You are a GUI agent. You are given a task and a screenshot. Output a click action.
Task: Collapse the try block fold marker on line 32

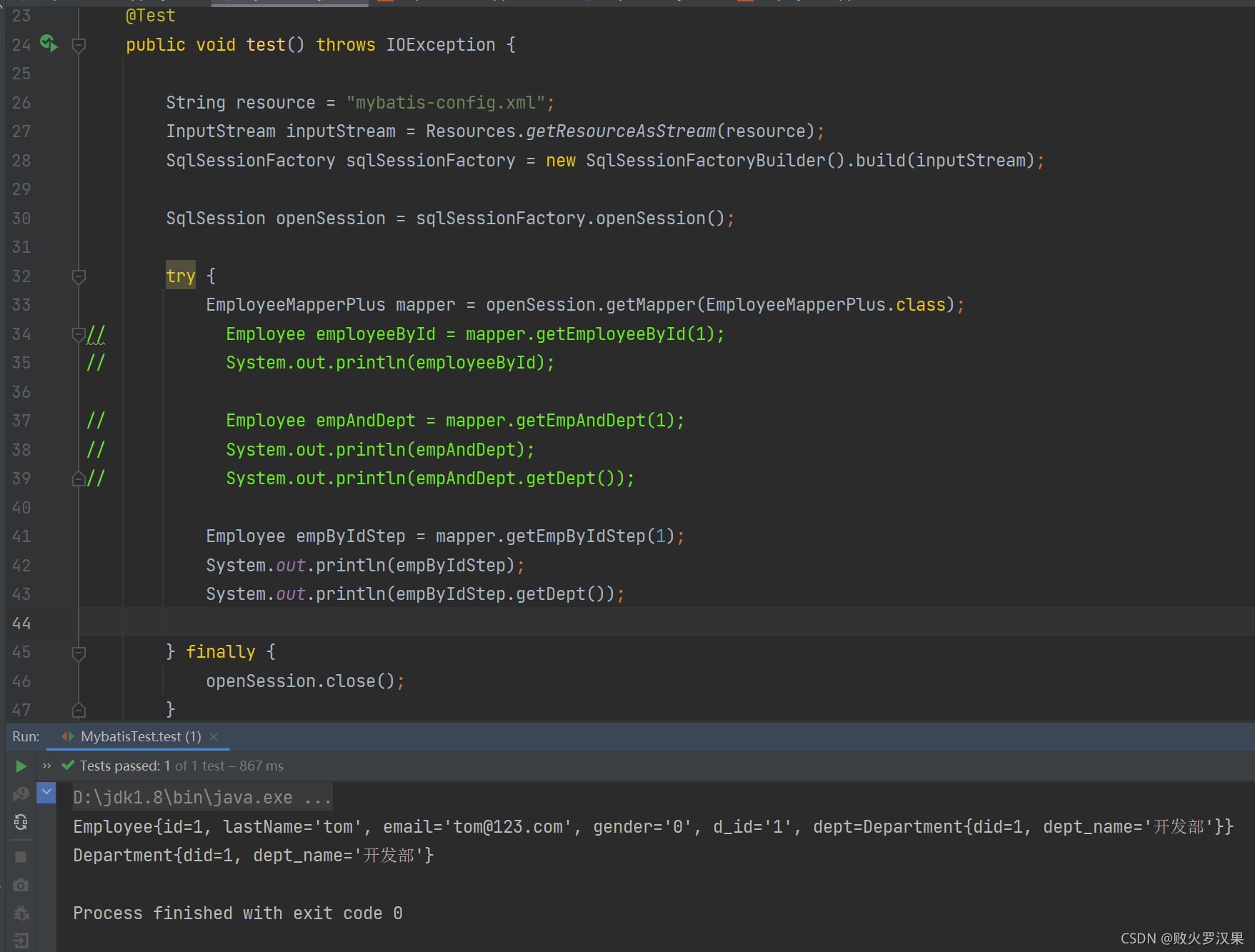[79, 276]
